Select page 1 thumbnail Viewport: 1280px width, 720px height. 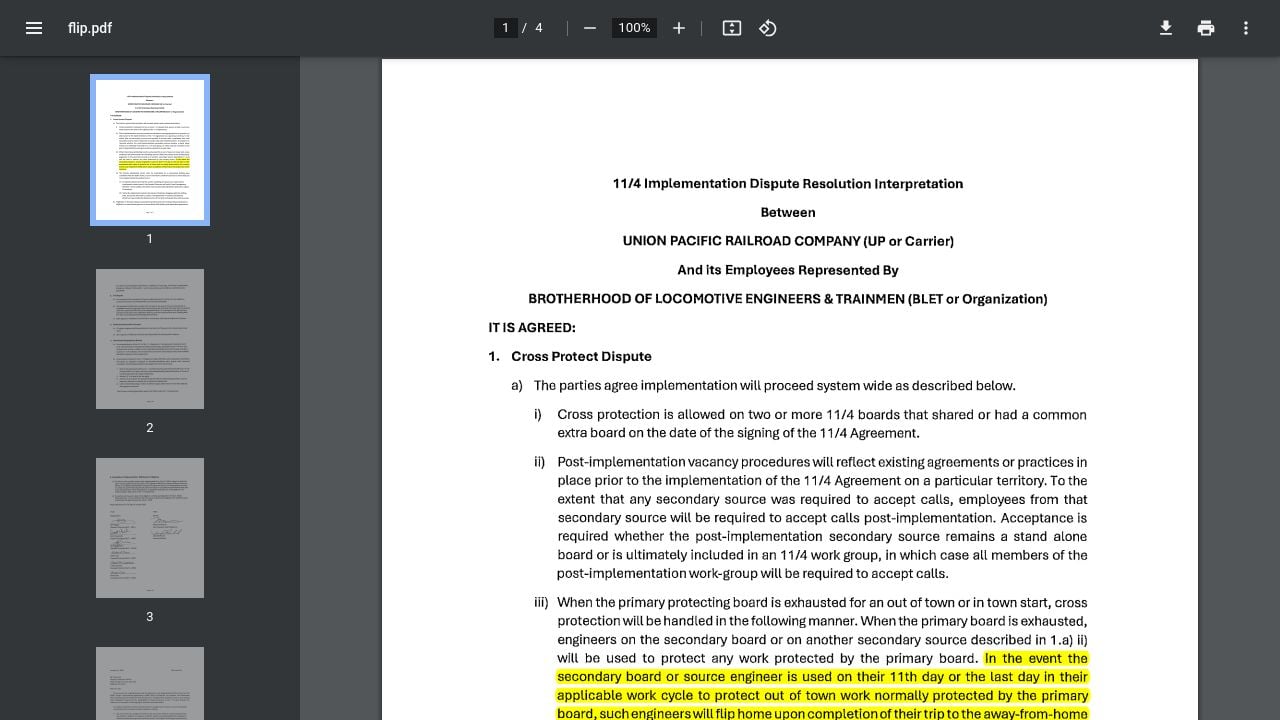tap(150, 150)
